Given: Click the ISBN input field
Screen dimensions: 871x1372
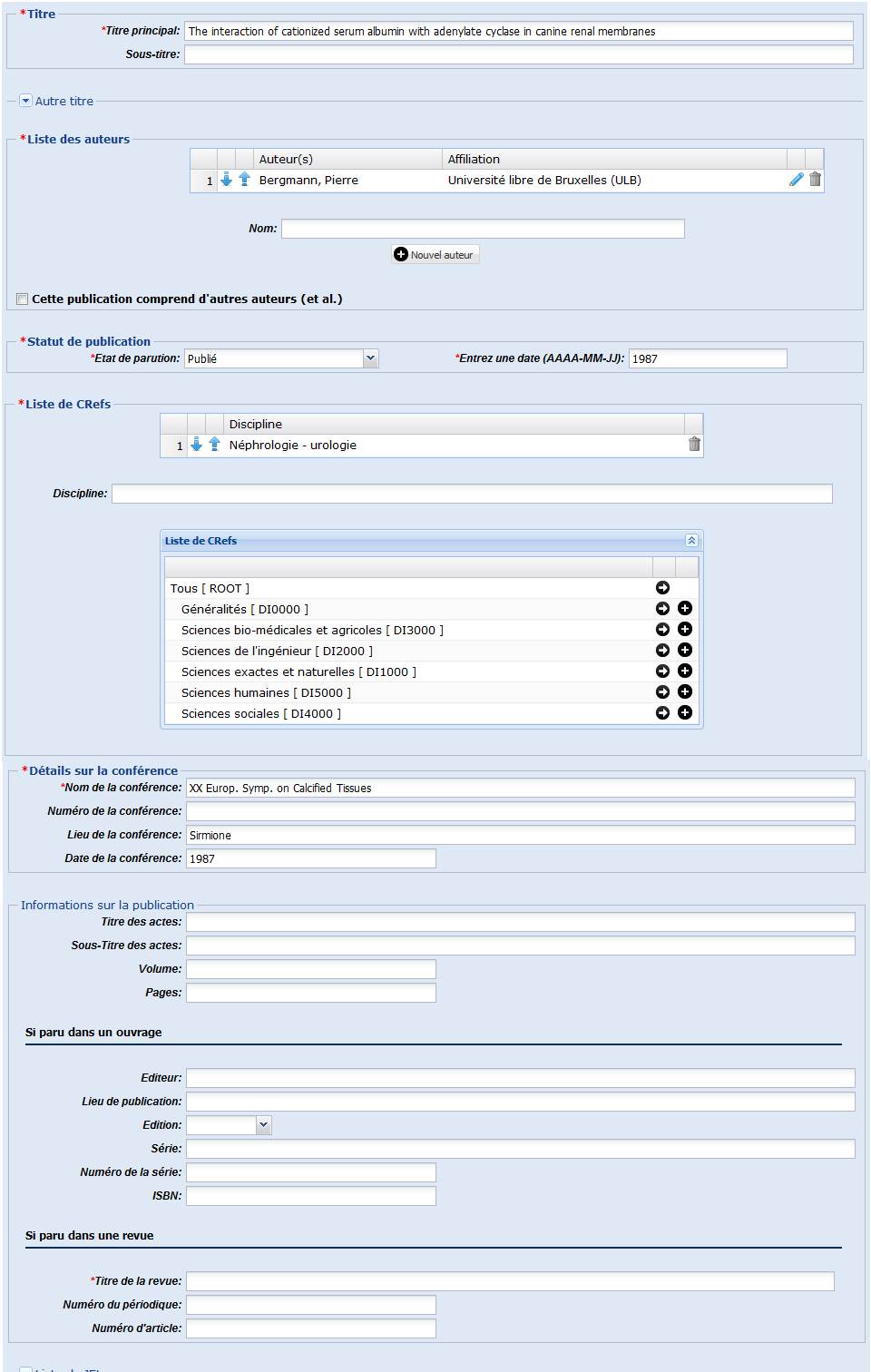Looking at the screenshot, I should pyautogui.click(x=311, y=1196).
